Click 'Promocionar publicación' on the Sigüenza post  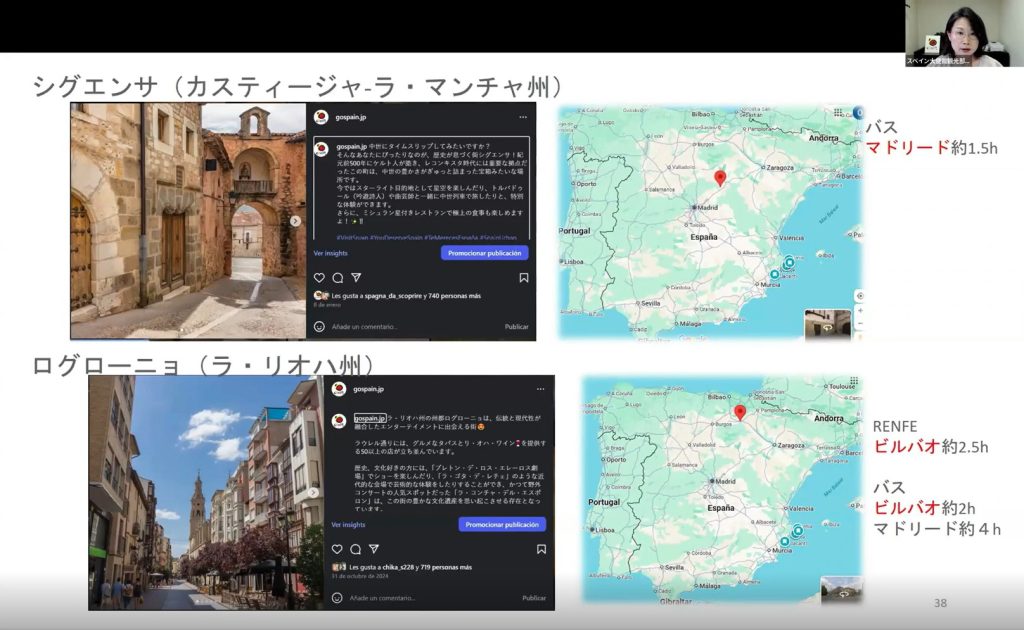tap(484, 253)
